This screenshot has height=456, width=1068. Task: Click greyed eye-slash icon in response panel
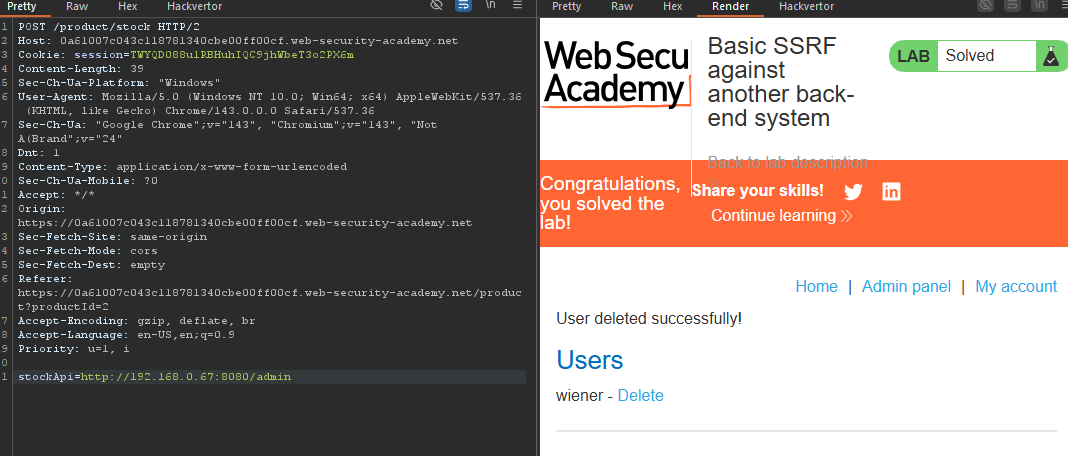(986, 5)
